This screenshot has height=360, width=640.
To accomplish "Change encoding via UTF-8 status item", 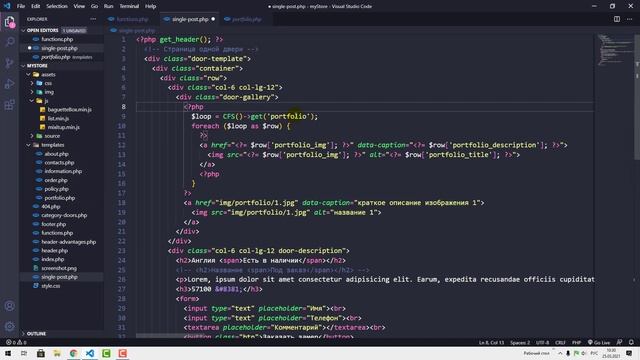I will point(542,342).
